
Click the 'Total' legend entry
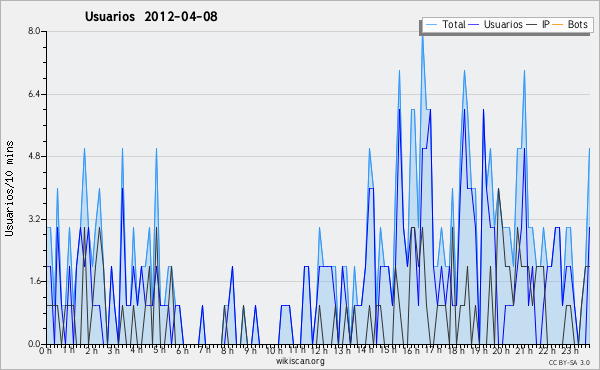[x=454, y=24]
